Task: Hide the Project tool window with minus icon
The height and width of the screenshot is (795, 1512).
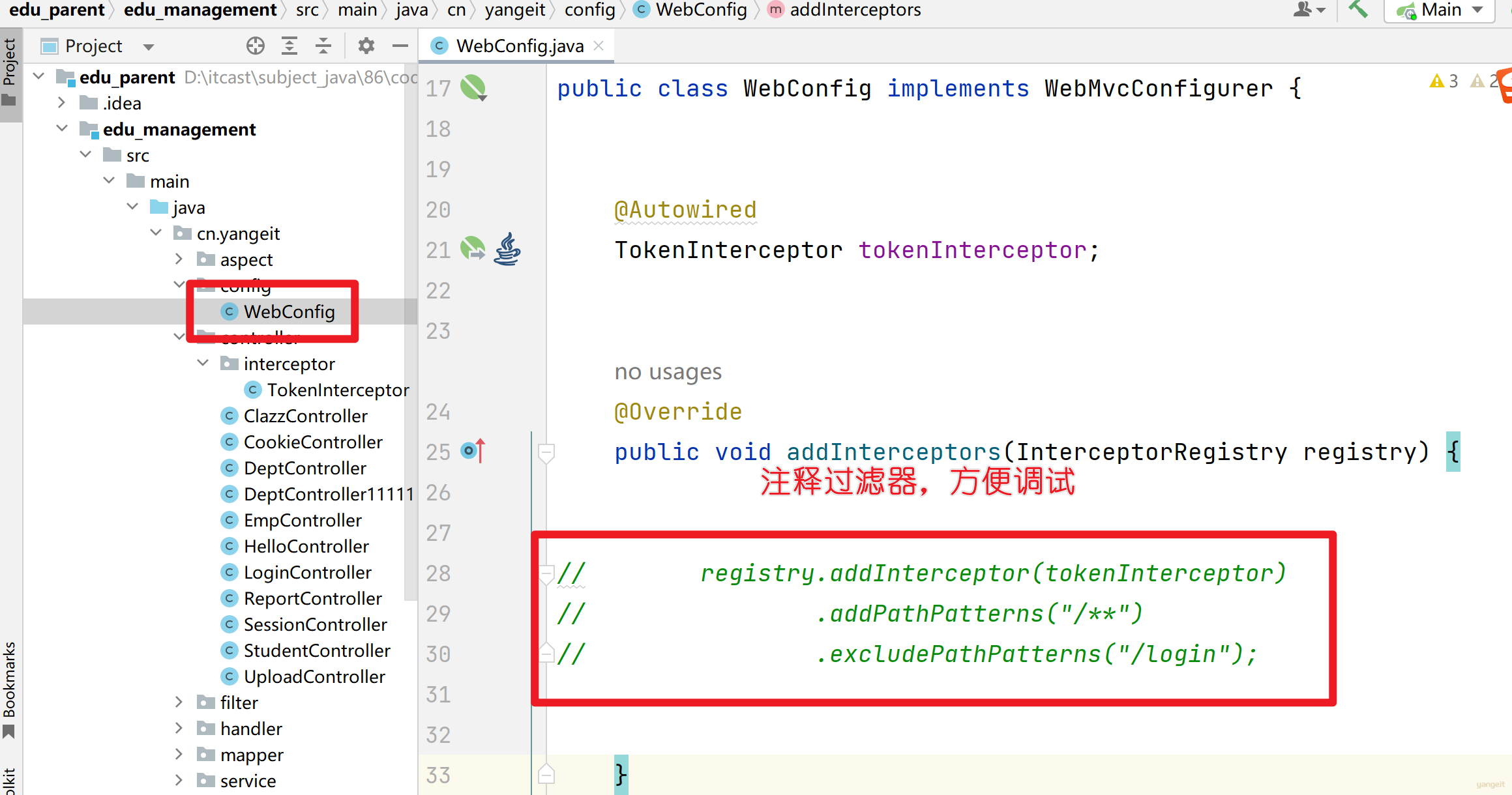Action: 400,46
